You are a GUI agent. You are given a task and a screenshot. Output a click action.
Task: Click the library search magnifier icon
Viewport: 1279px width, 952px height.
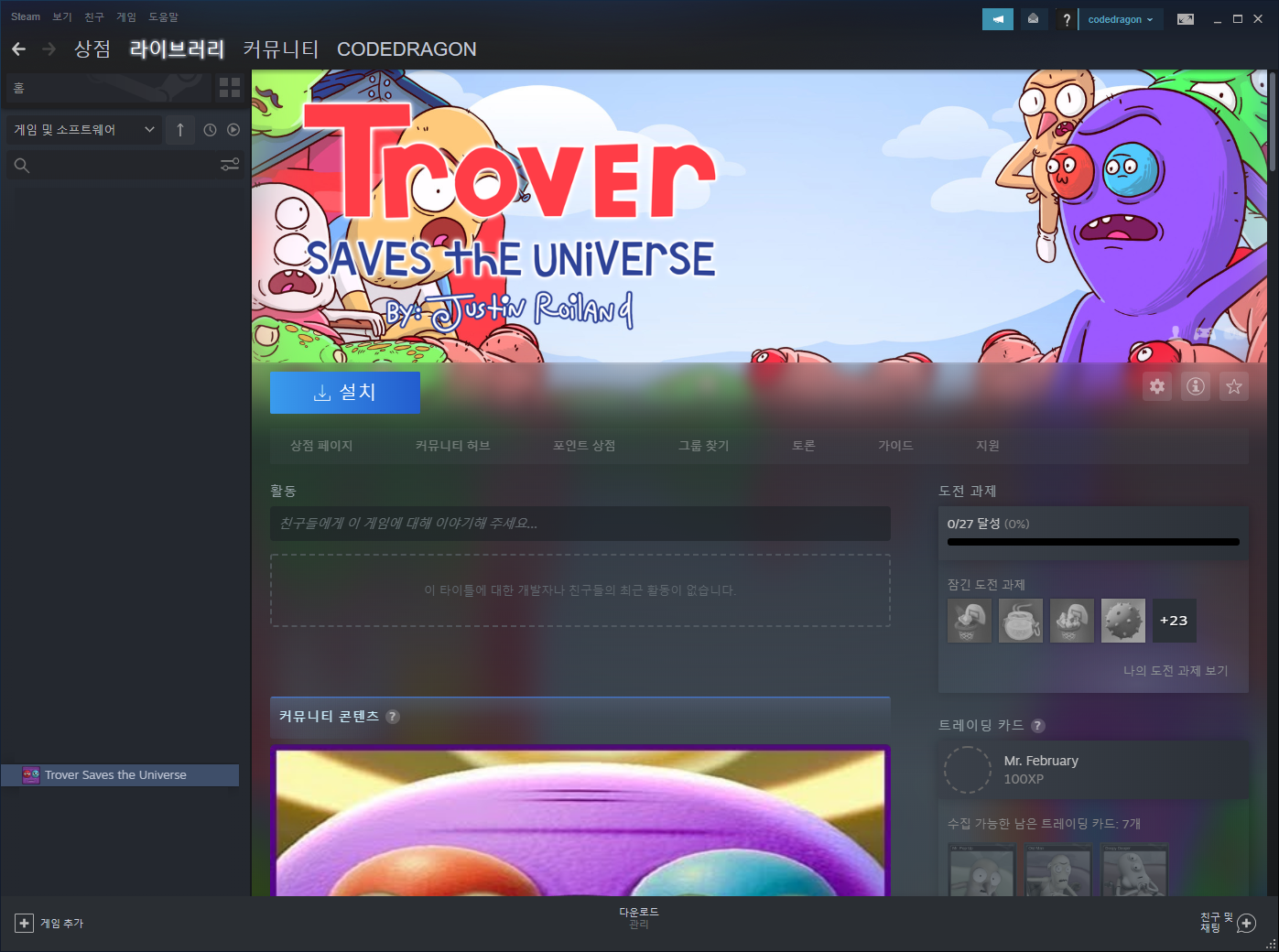tap(22, 166)
